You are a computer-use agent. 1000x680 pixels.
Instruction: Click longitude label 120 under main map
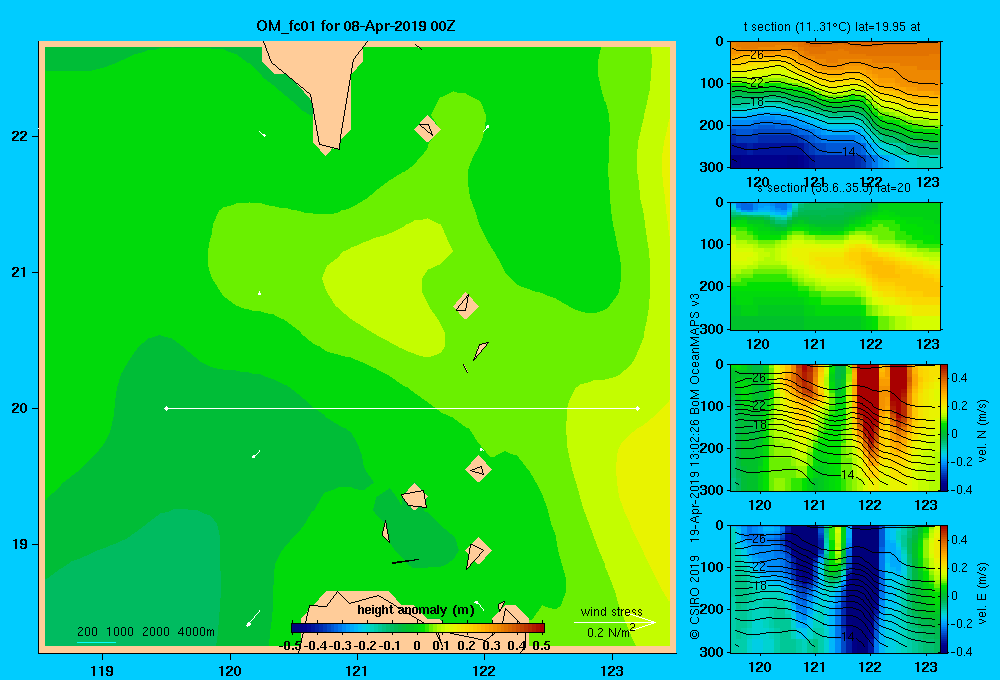[x=230, y=670]
